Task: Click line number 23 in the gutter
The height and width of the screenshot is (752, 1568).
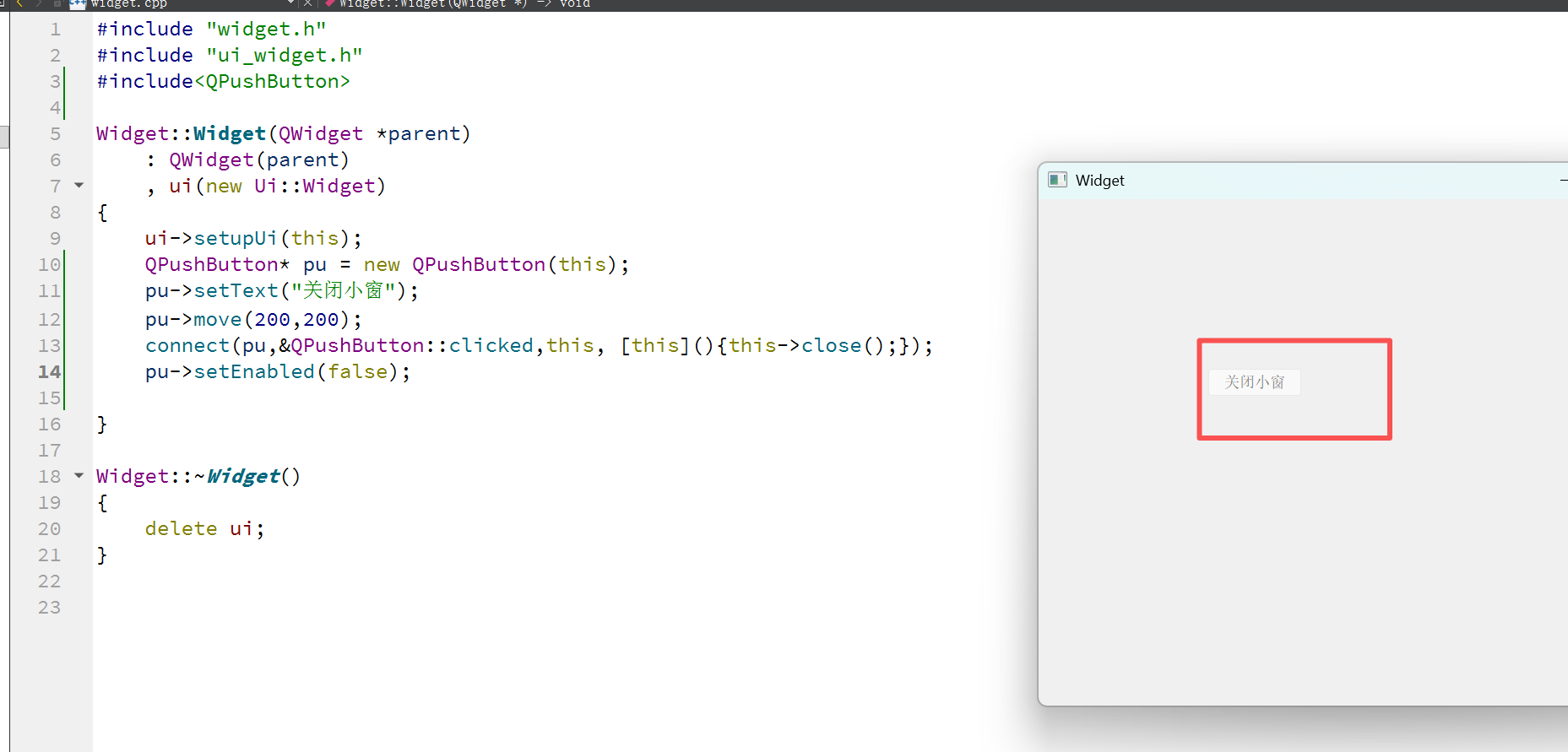Action: [x=50, y=607]
